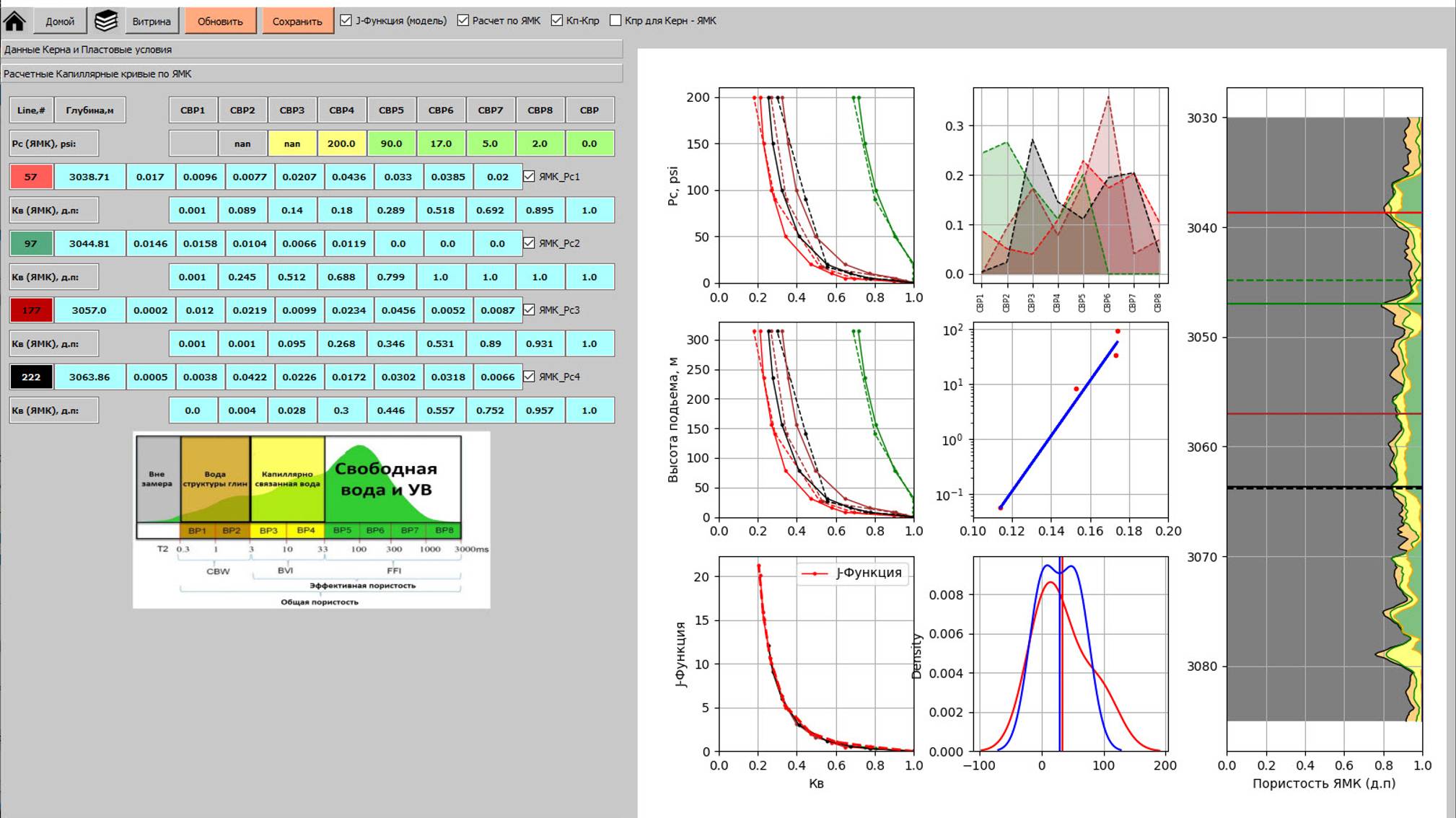Expand the Данные Керна и Пластовые условия section
The image size is (1456, 818).
pos(312,50)
